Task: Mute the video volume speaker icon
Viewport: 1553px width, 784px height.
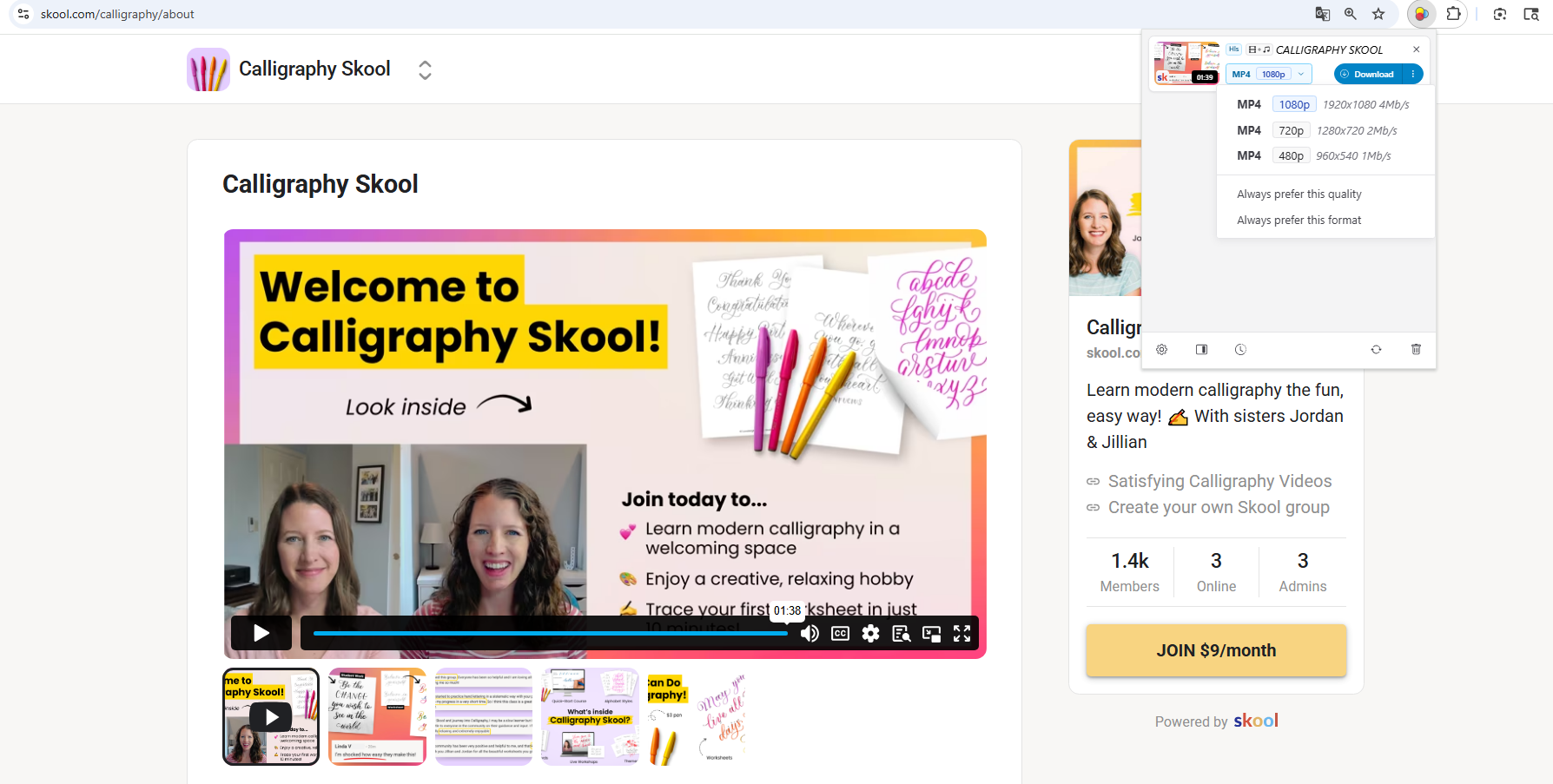Action: (810, 634)
